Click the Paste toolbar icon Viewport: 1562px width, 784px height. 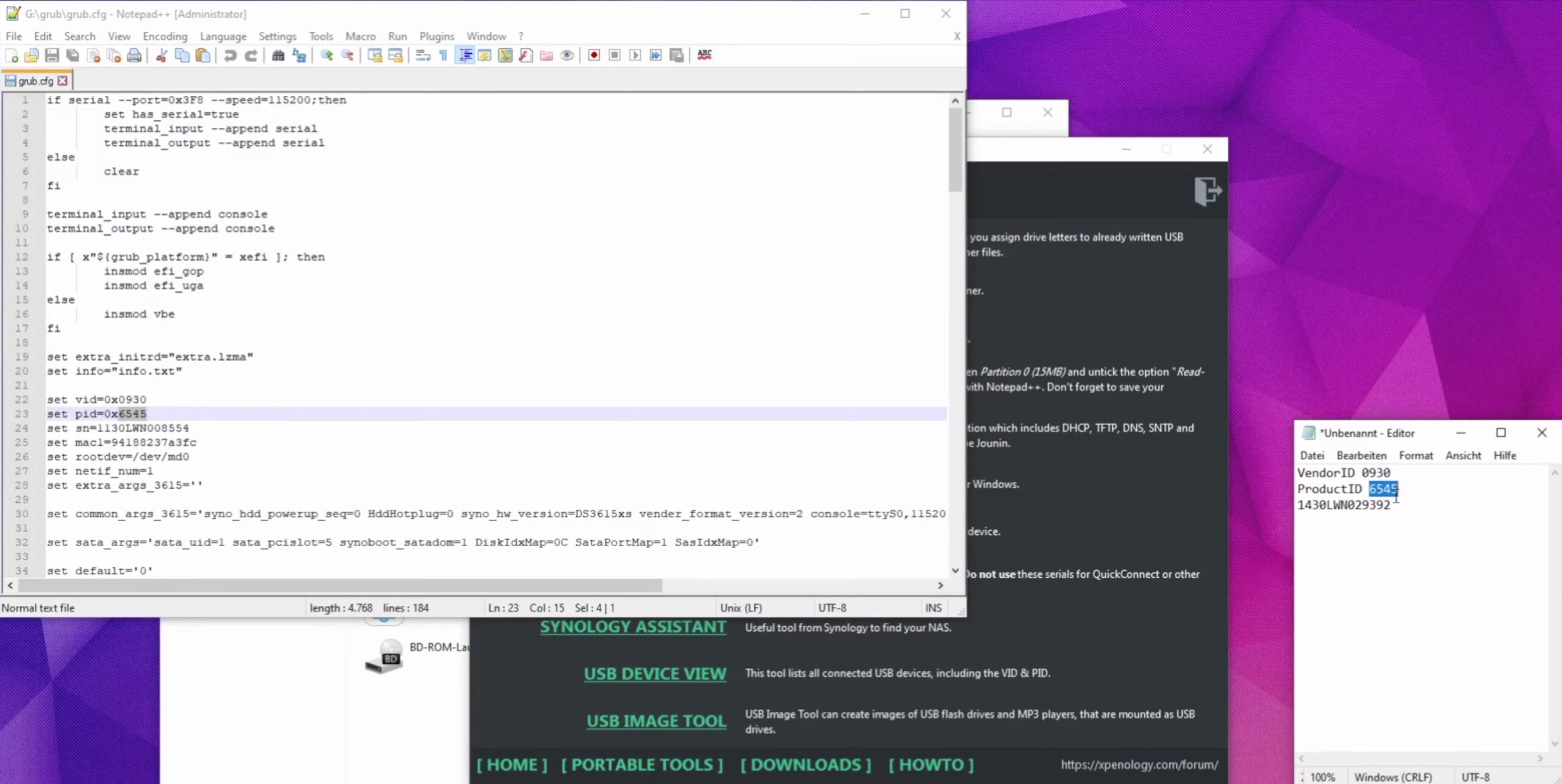[203, 56]
